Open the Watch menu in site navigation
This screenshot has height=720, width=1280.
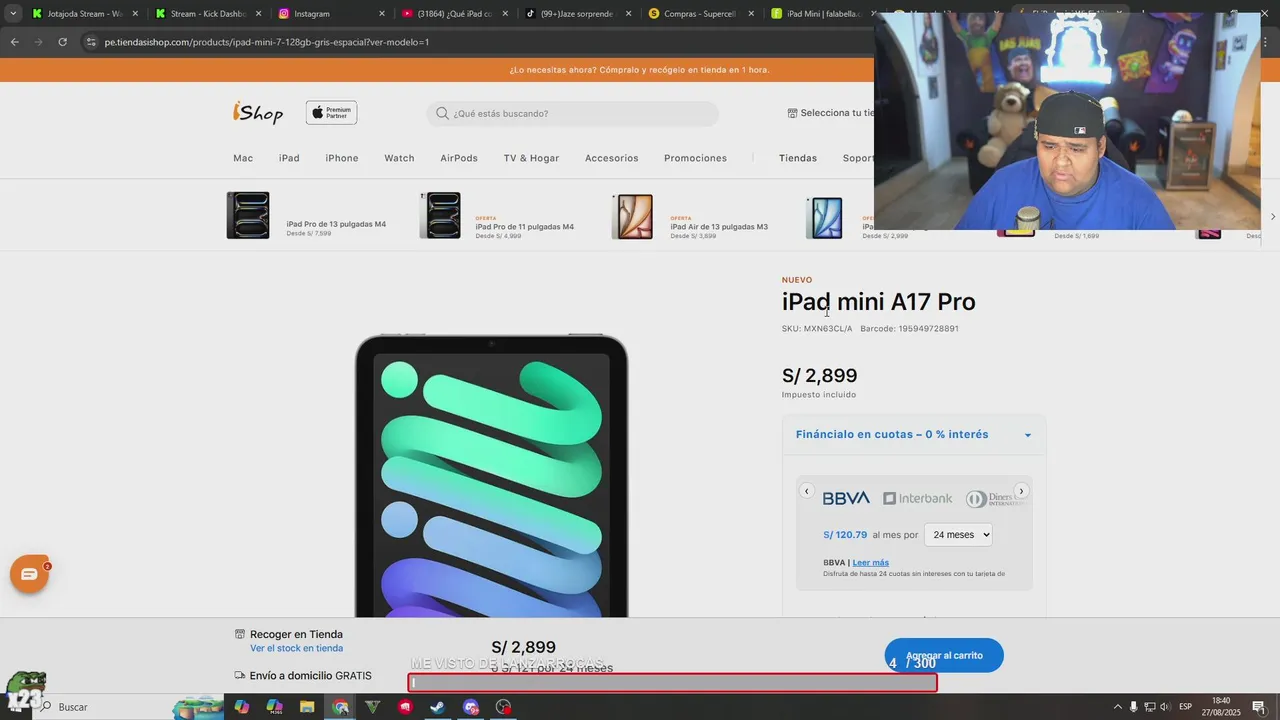[x=399, y=158]
